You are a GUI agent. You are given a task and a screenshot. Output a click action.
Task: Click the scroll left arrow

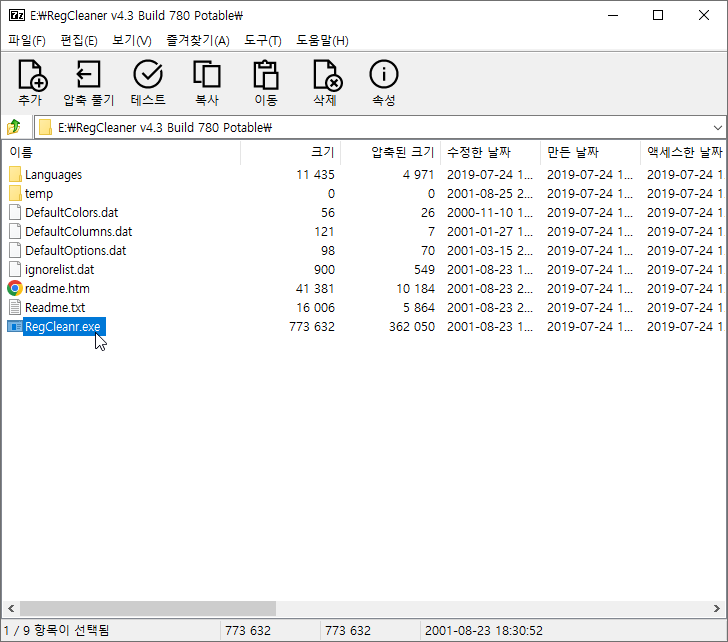pos(11,608)
